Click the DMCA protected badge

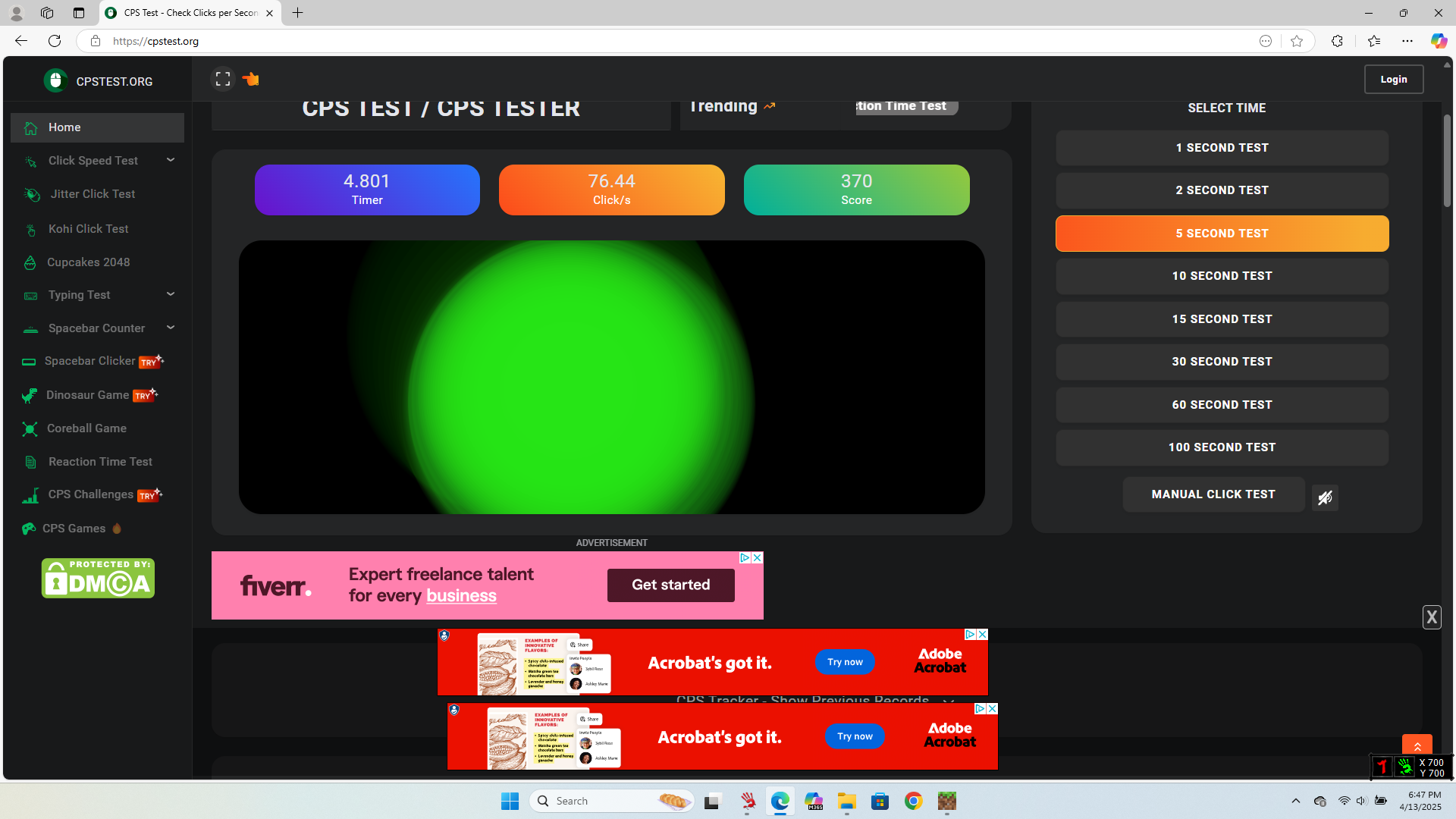(98, 579)
